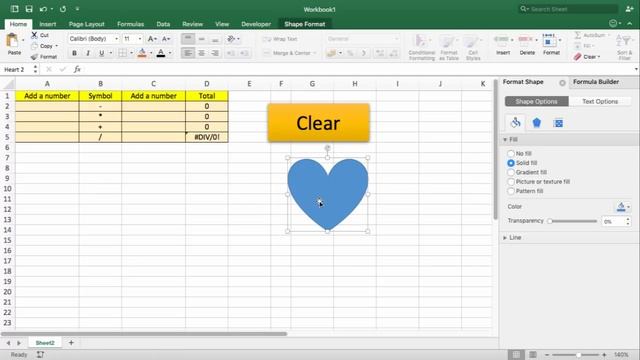The height and width of the screenshot is (360, 640).
Task: Click column header D
Action: coord(207,84)
